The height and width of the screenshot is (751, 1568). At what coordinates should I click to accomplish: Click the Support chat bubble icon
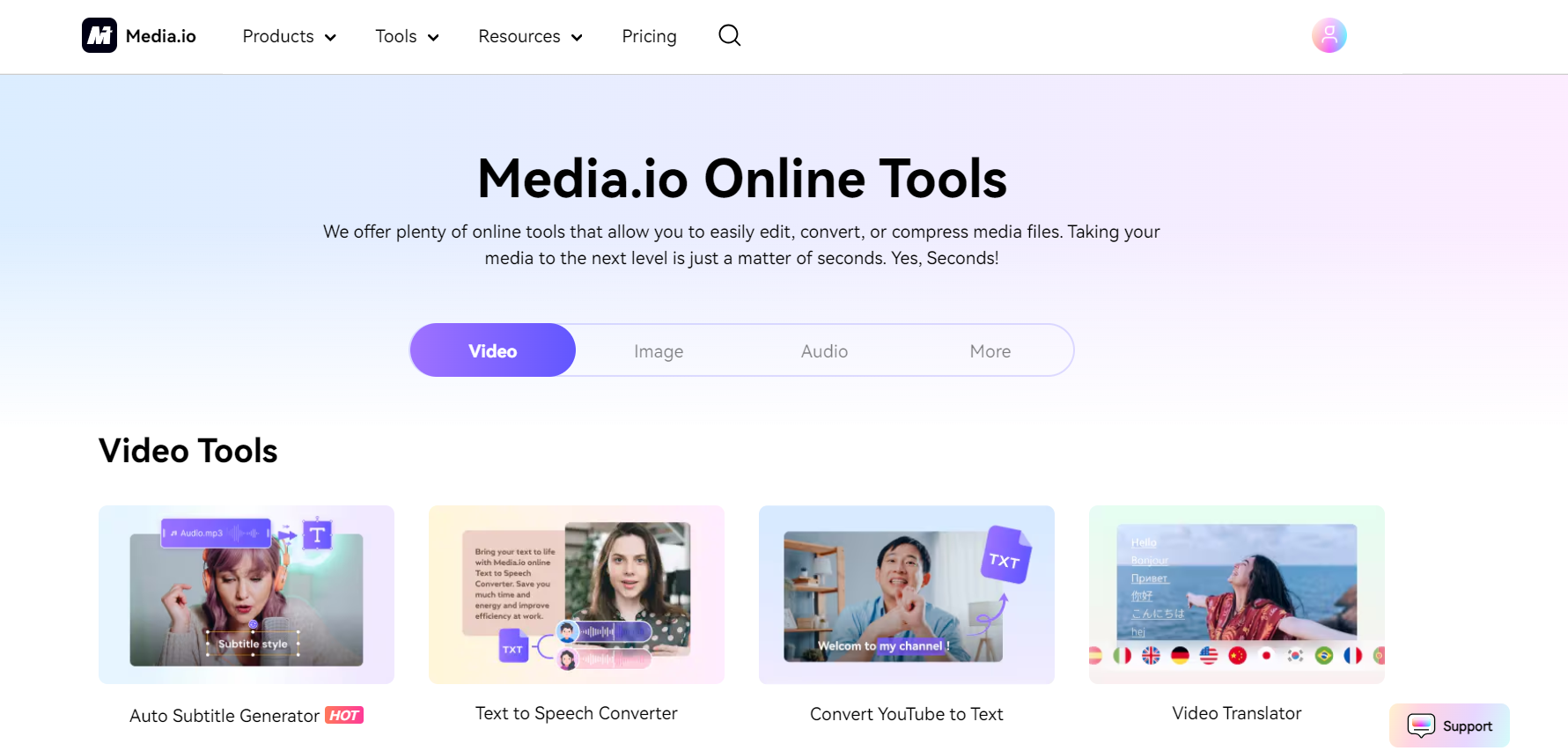1421,725
